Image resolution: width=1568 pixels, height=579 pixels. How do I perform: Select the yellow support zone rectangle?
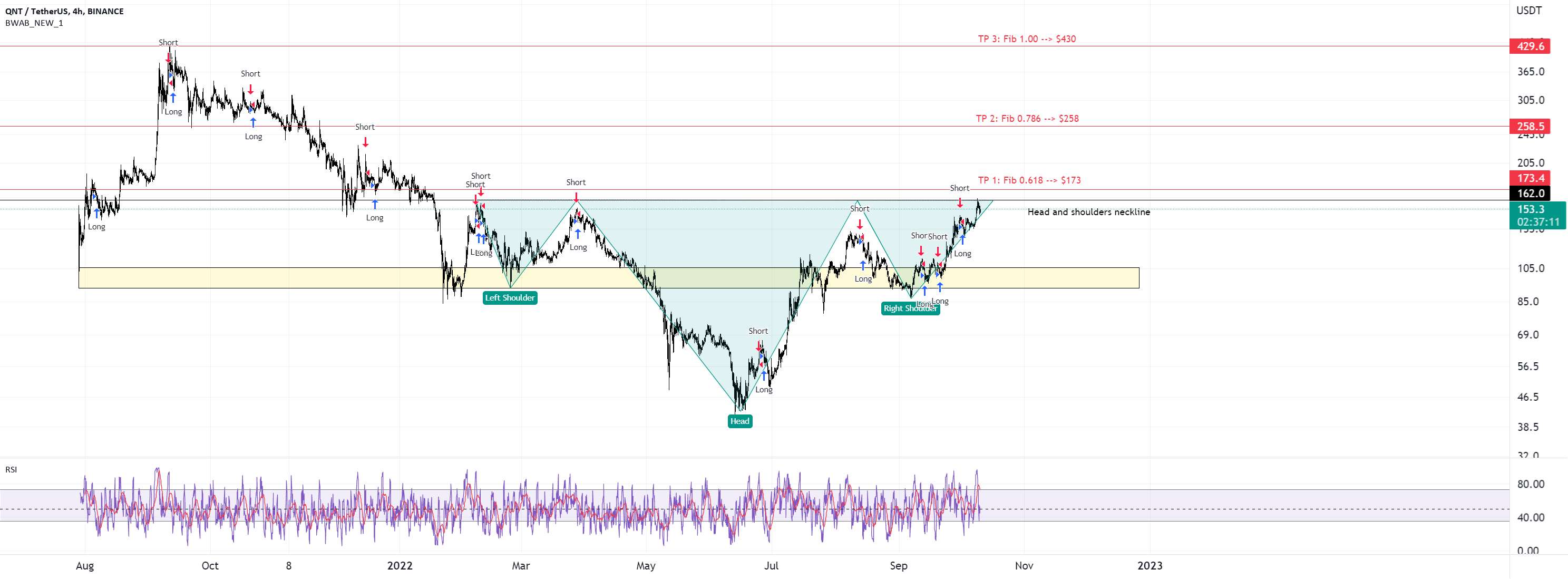point(609,277)
